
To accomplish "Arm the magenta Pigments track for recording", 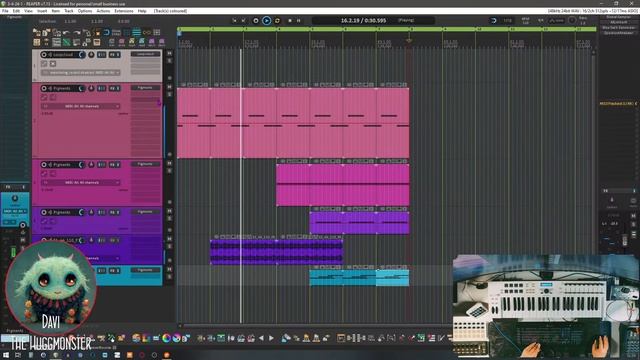I will click(44, 164).
